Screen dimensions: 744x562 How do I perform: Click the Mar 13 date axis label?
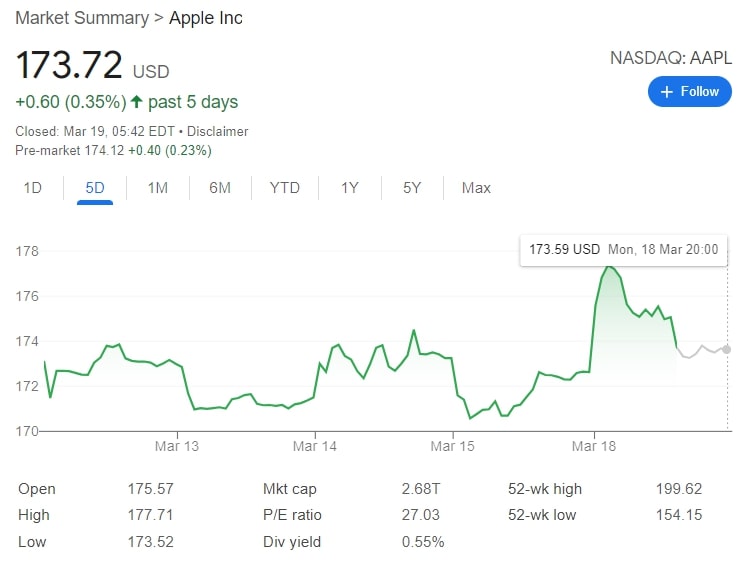(x=176, y=446)
